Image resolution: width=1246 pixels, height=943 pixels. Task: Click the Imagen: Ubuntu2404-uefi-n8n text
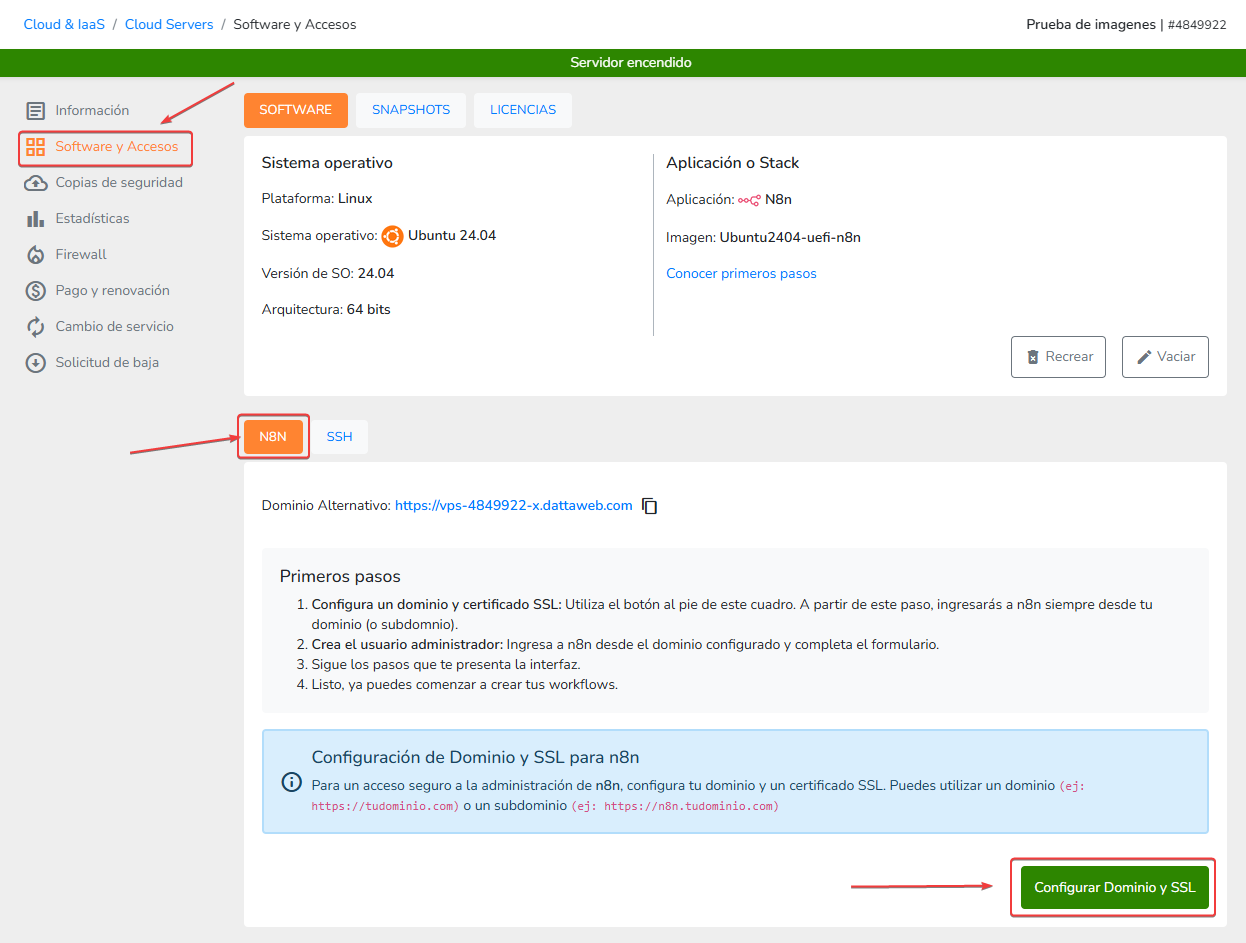pos(763,238)
